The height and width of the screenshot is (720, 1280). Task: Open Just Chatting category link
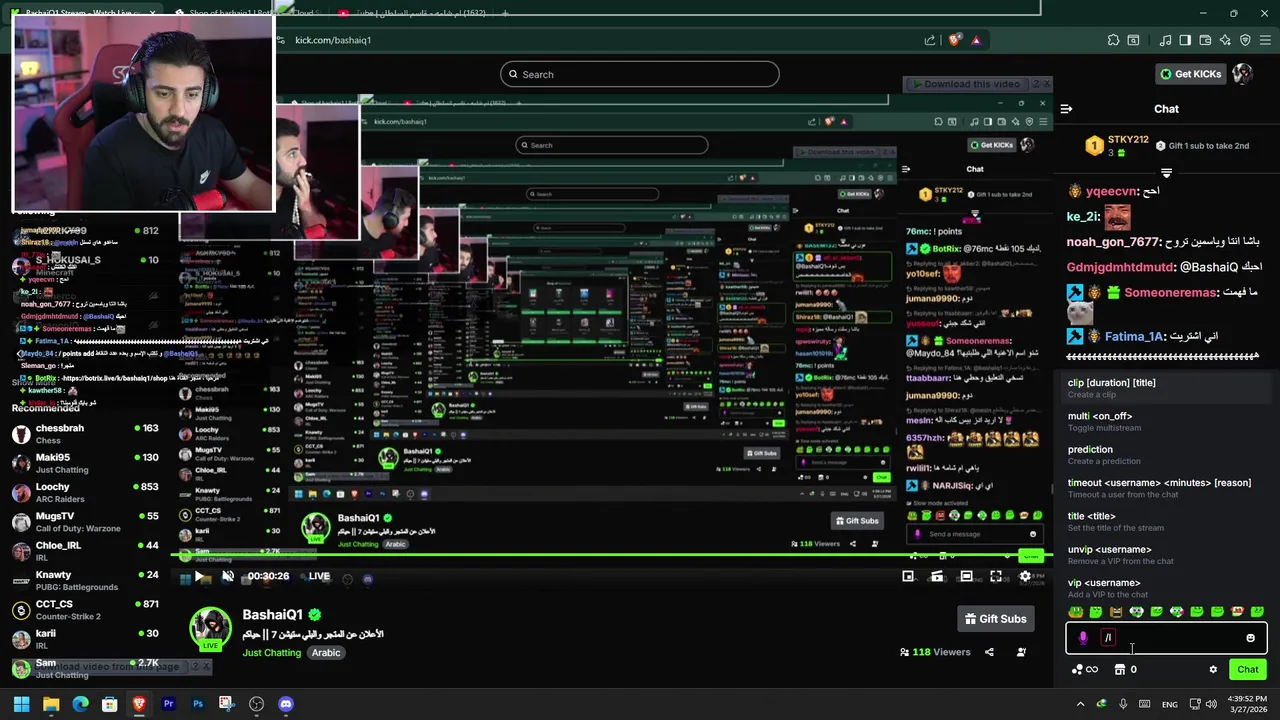point(271,653)
